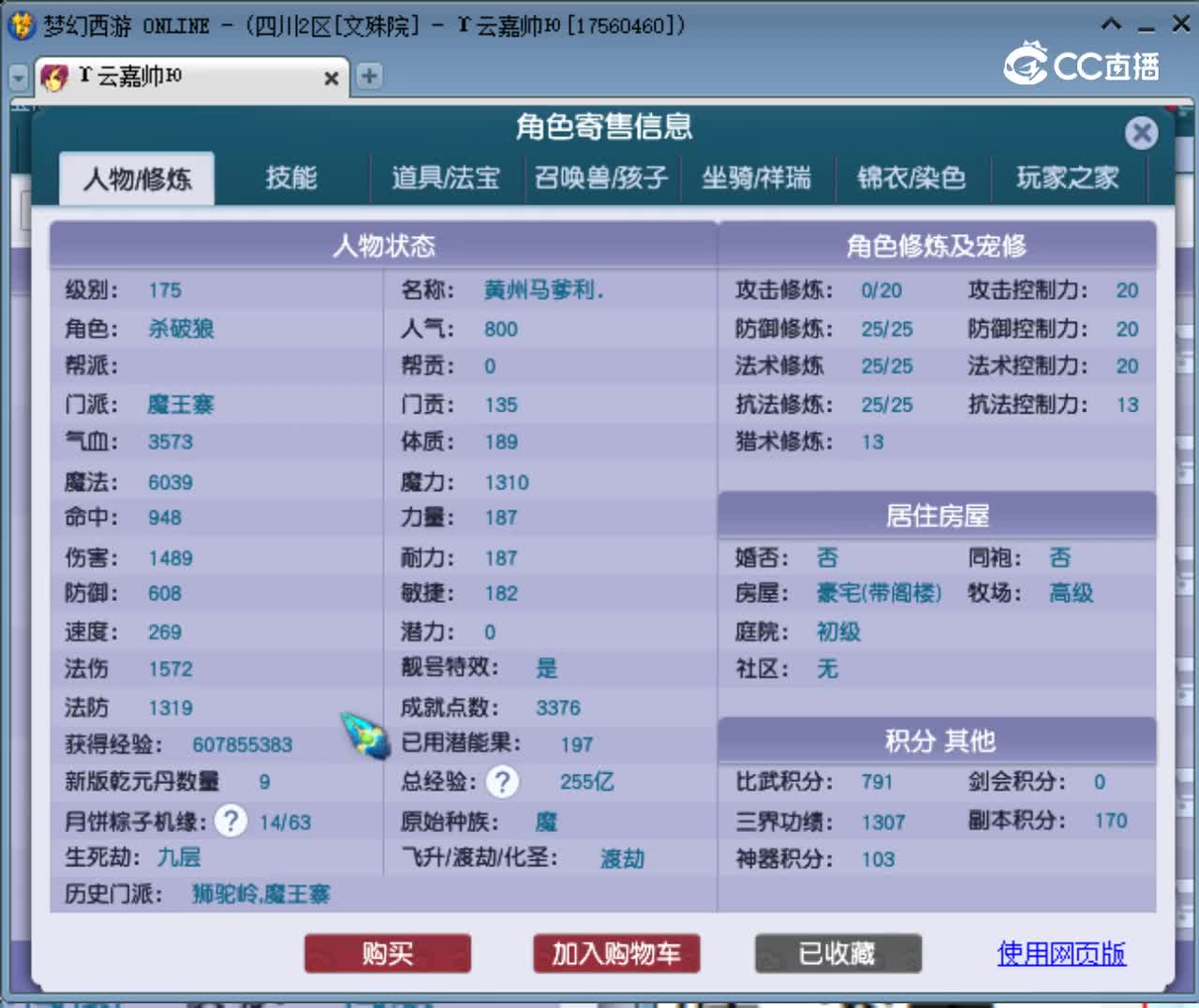Click the CC直播 logo

tap(1082, 65)
